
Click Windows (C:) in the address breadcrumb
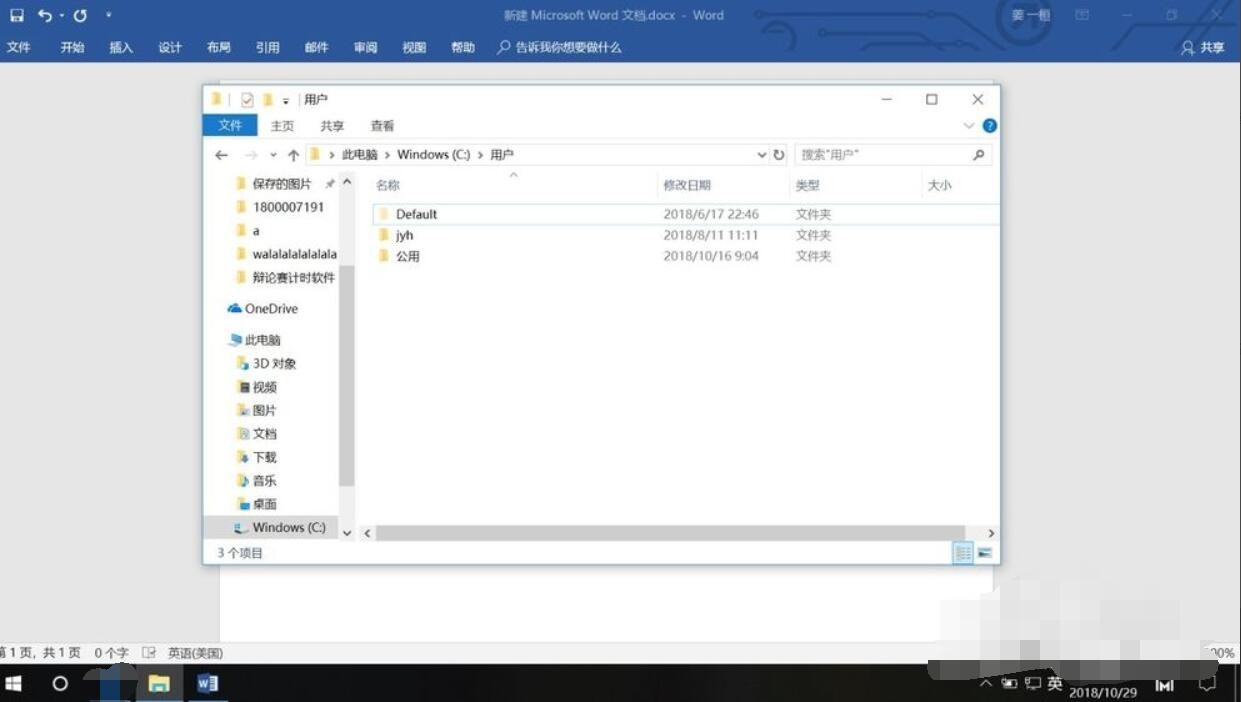(x=433, y=155)
